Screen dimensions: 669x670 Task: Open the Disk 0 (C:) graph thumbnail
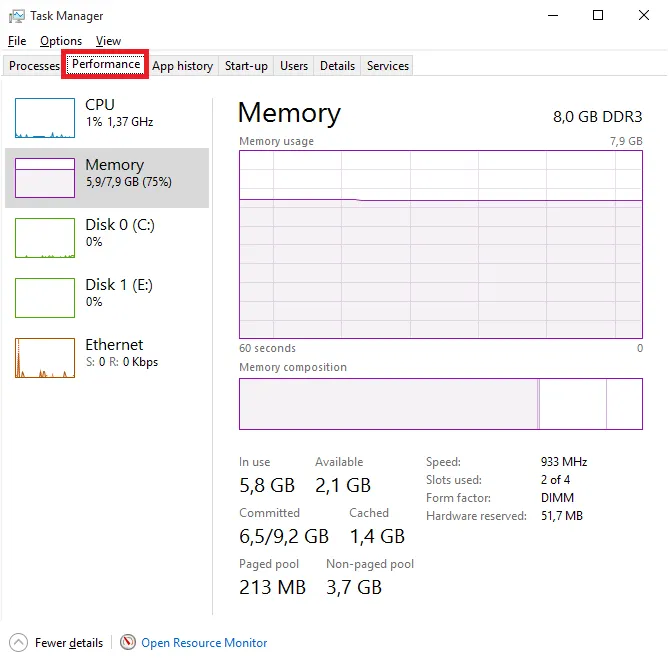click(45, 238)
